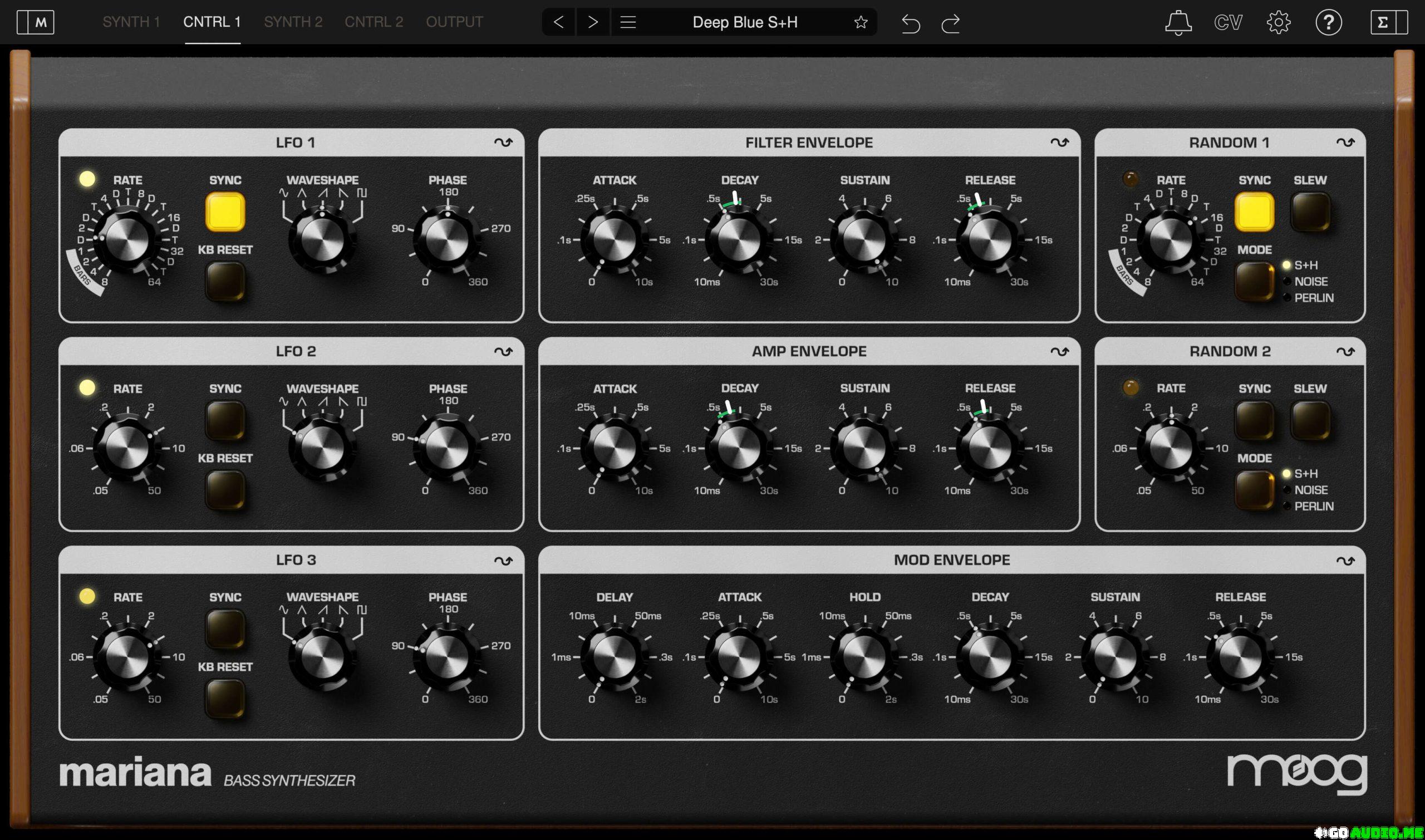
Task: Disable Random 1 SYNC button
Action: pyautogui.click(x=1254, y=212)
